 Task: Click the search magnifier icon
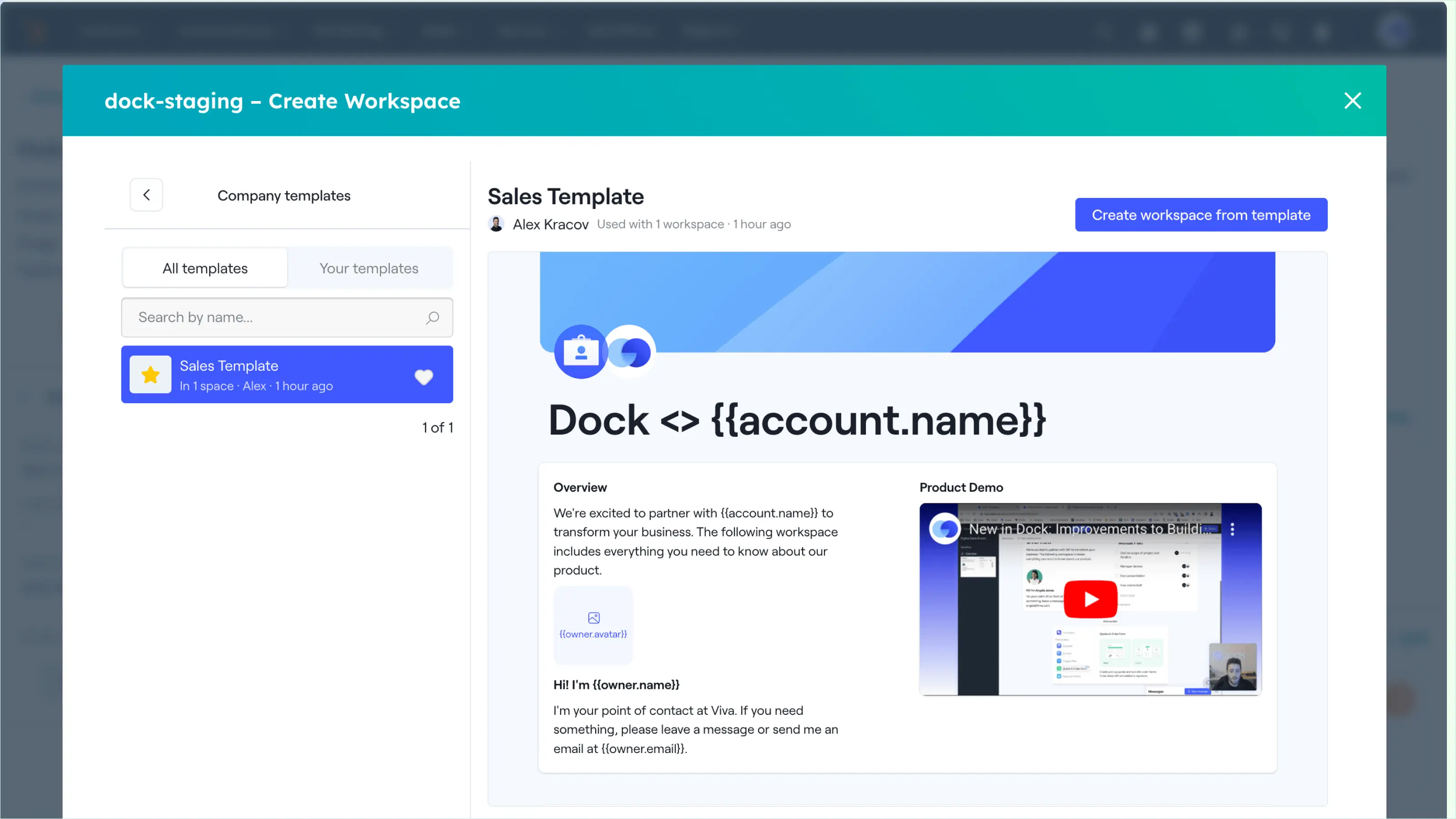coord(432,318)
